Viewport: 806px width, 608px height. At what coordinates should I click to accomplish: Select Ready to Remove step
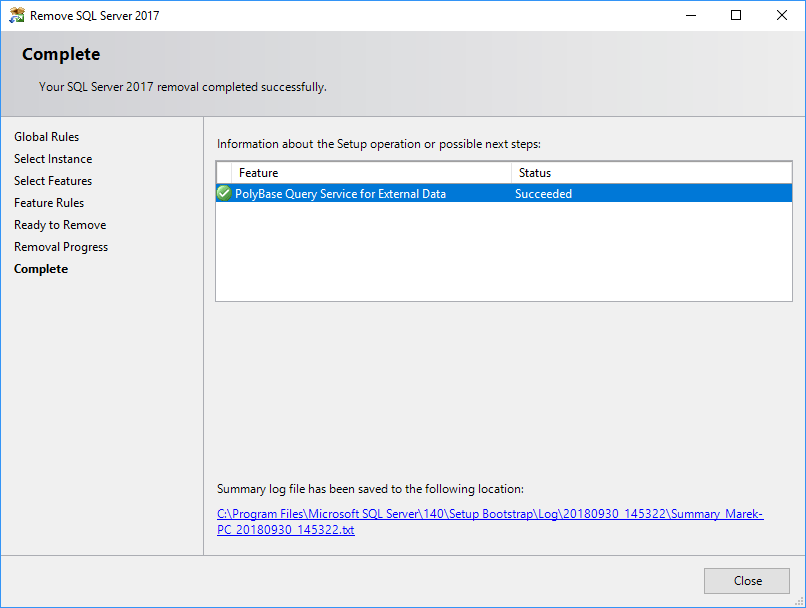(x=60, y=224)
